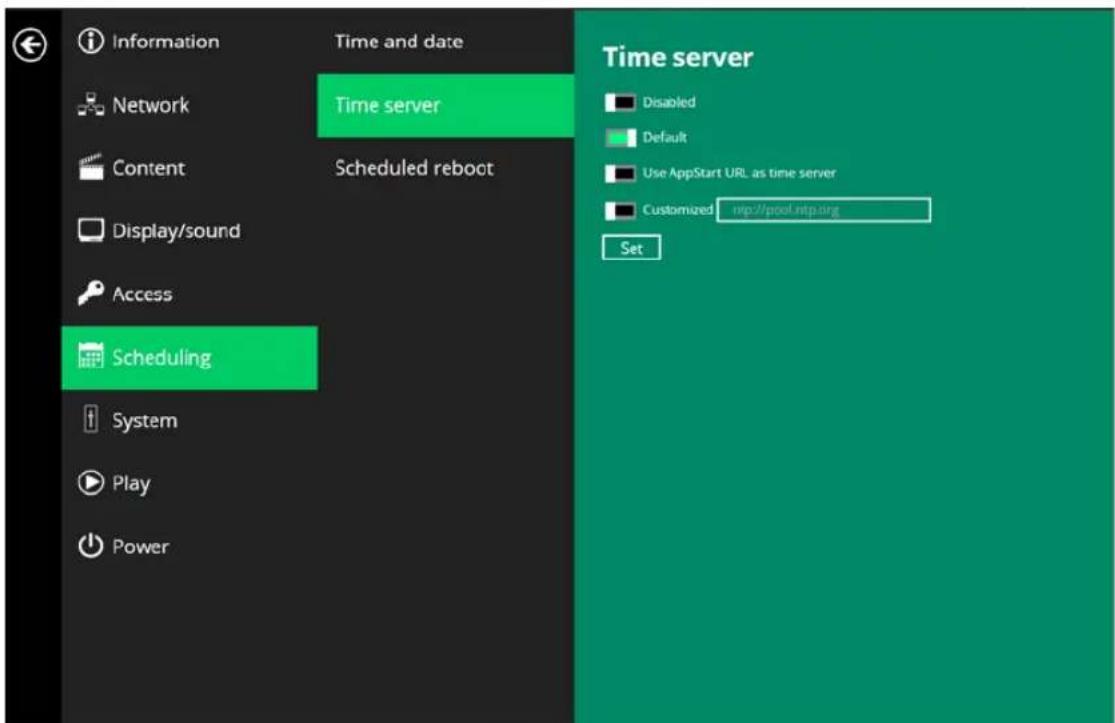Open the Network settings label
The width and height of the screenshot is (1115, 723).
(x=151, y=105)
